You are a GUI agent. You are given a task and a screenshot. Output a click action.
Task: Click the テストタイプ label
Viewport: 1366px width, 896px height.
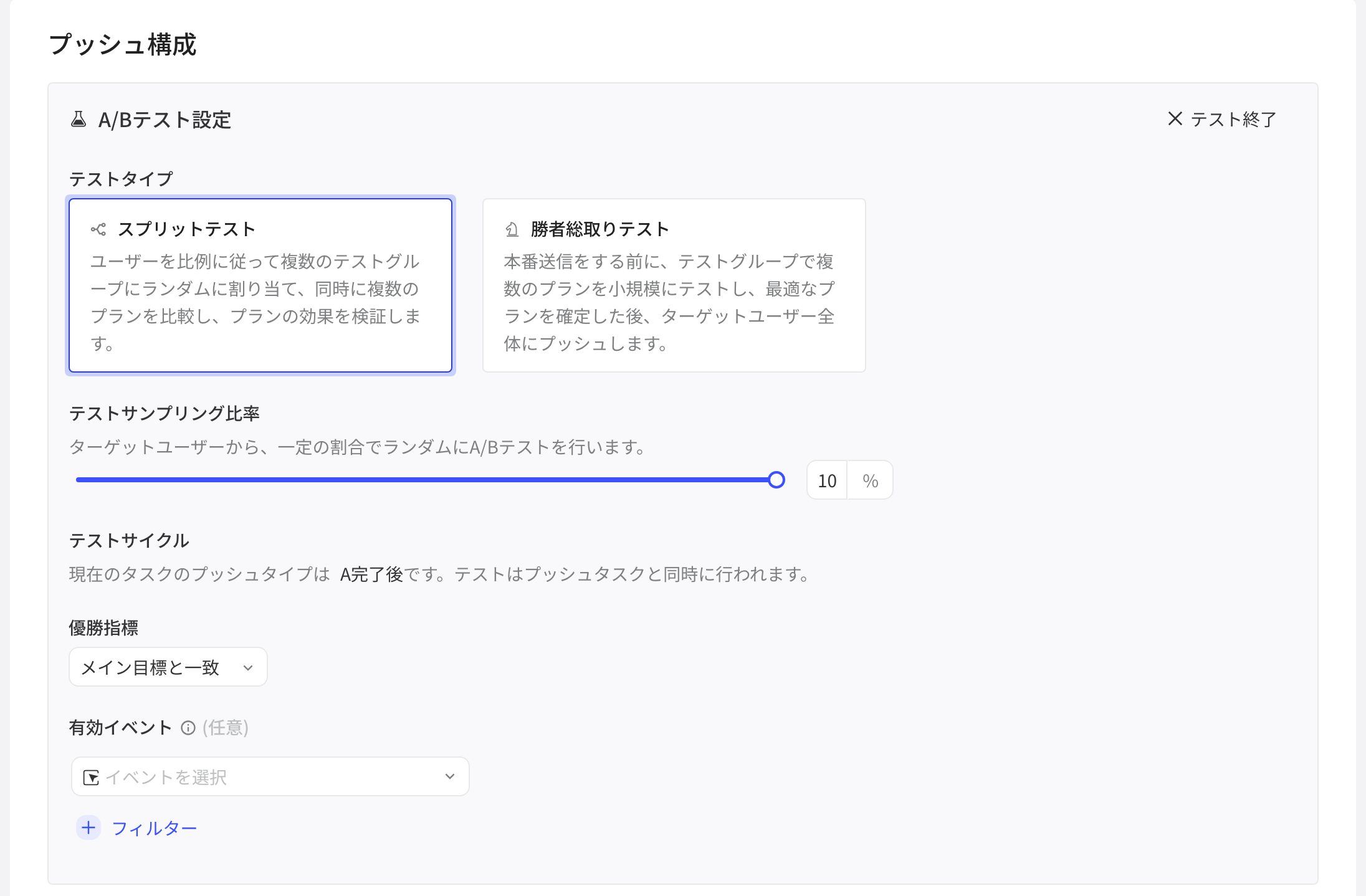pyautogui.click(x=121, y=179)
